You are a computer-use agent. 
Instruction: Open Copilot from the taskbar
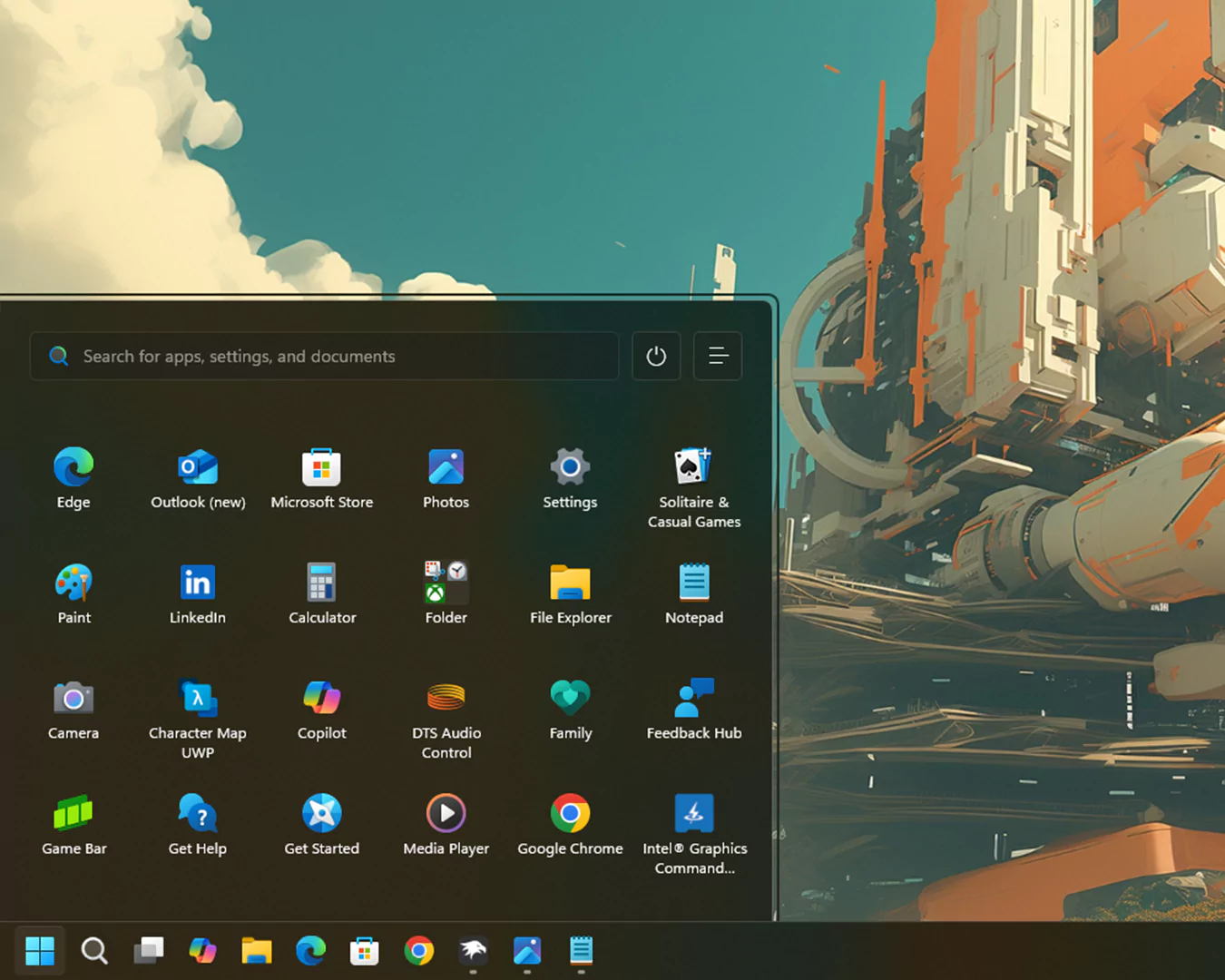tap(202, 951)
